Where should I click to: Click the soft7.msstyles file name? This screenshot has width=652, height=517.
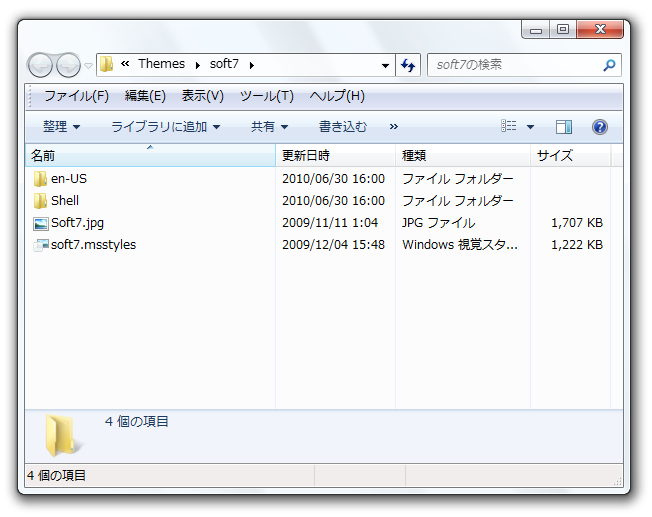(94, 245)
